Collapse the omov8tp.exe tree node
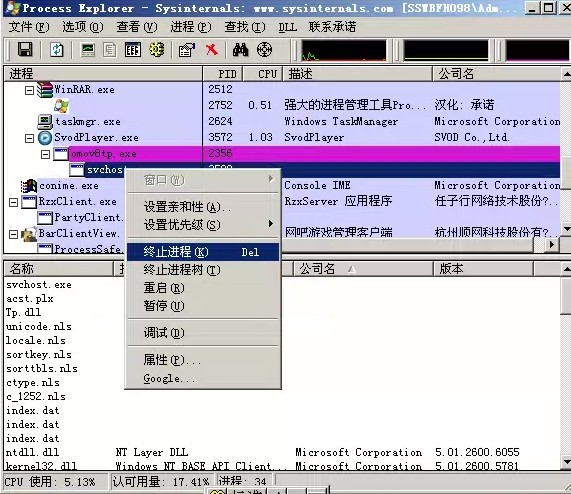The image size is (571, 494). pyautogui.click(x=46, y=154)
